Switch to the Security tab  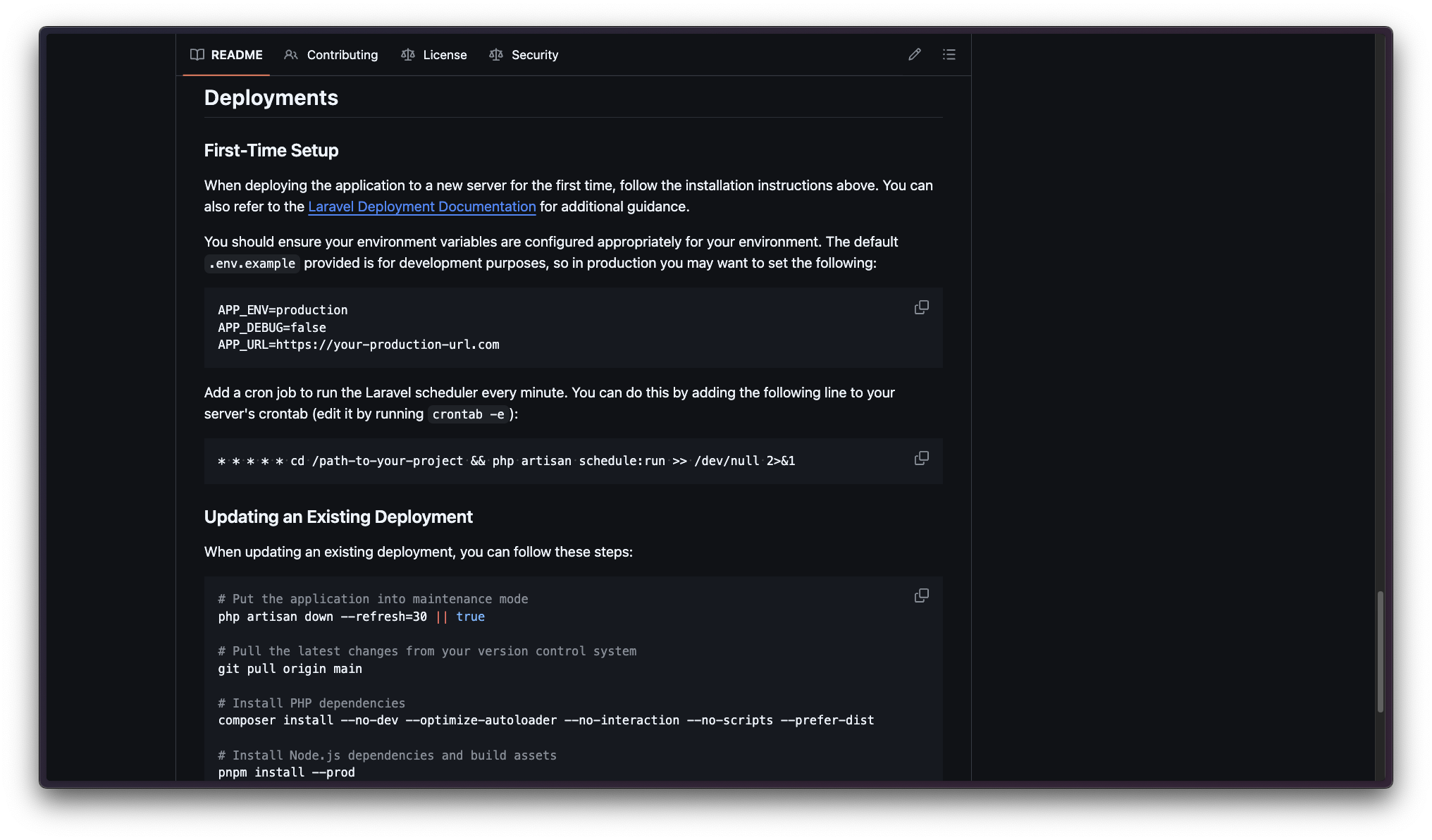click(x=524, y=55)
